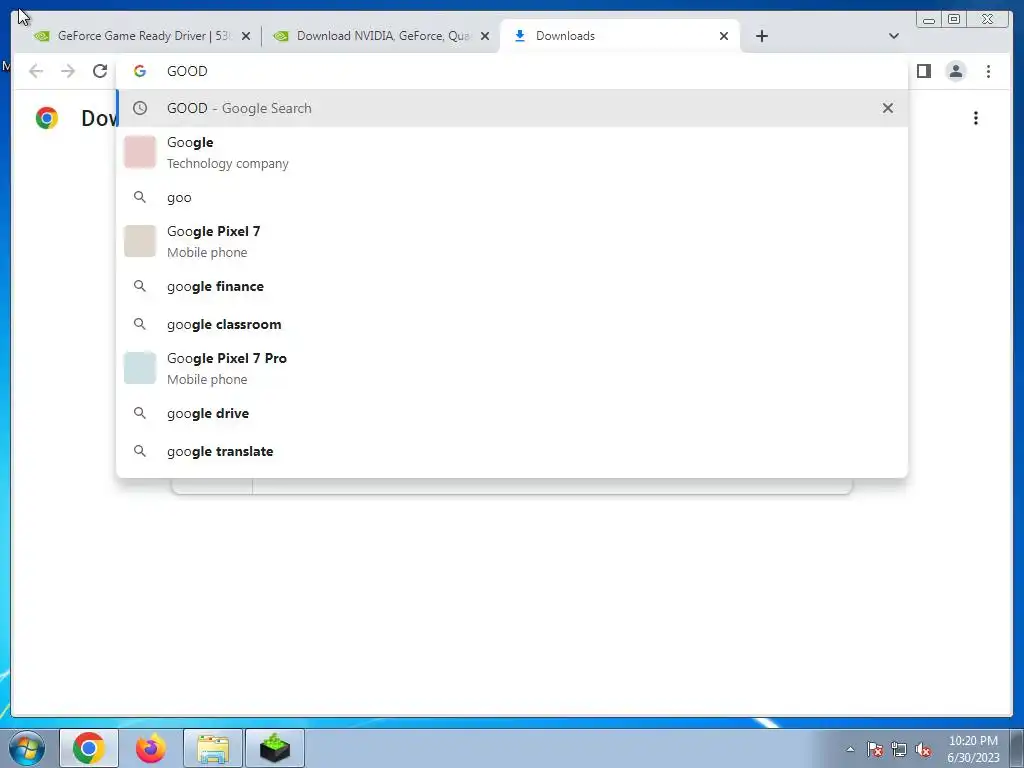Click the Chrome taskbar icon
1024x768 pixels.
click(x=89, y=748)
